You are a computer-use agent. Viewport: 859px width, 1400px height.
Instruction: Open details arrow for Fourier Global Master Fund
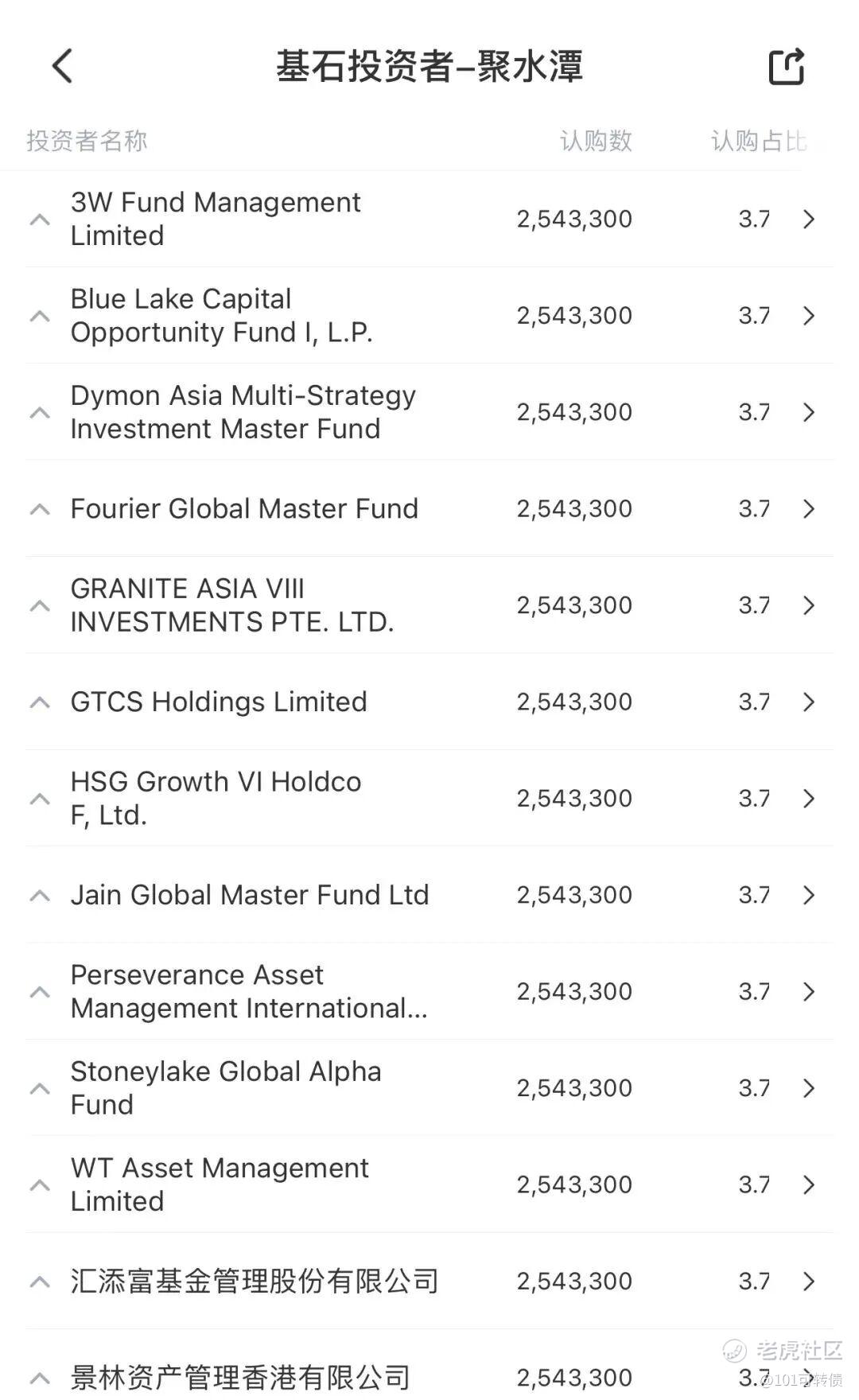809,509
